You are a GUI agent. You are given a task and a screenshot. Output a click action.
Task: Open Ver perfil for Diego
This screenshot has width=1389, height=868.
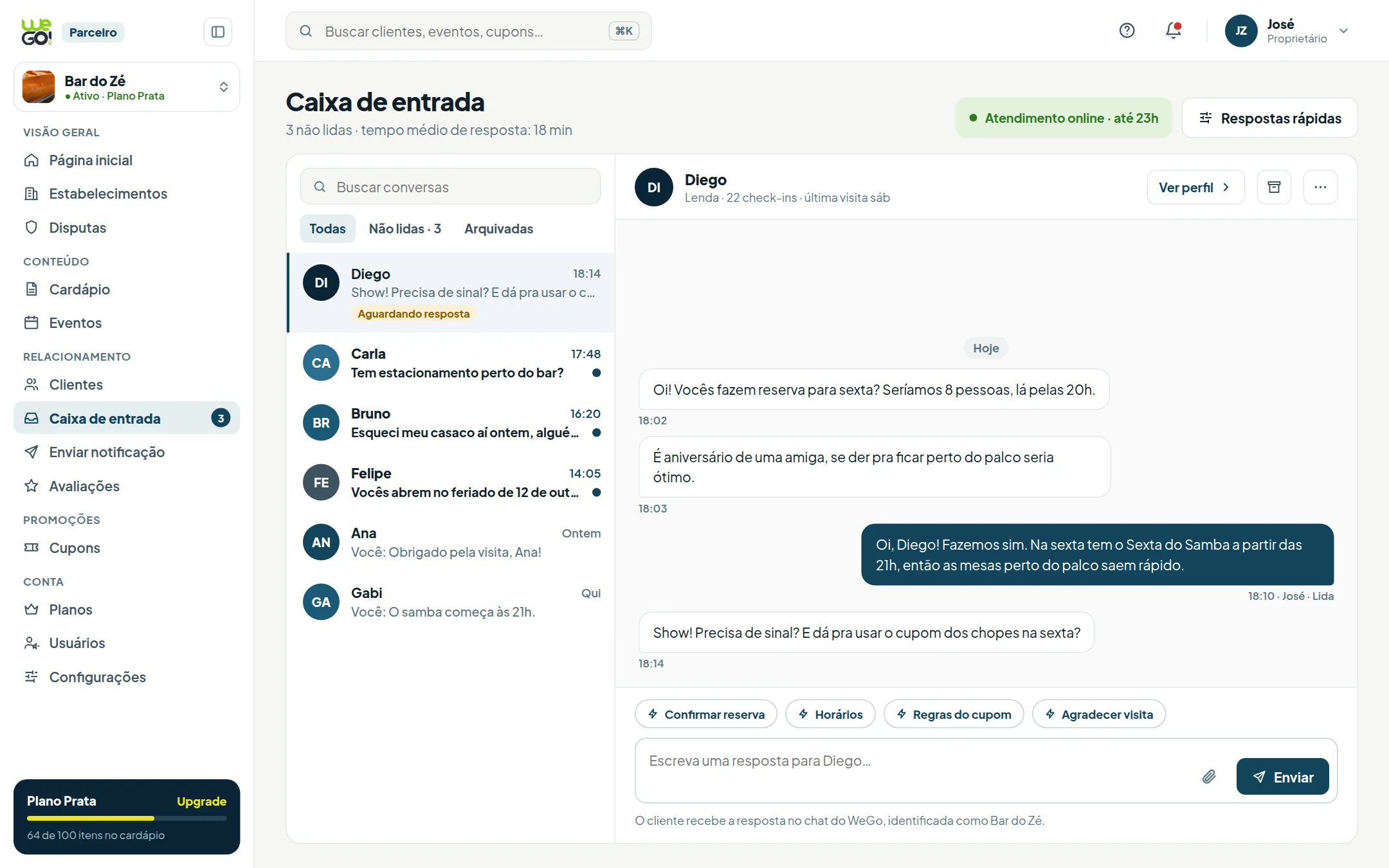pos(1195,187)
